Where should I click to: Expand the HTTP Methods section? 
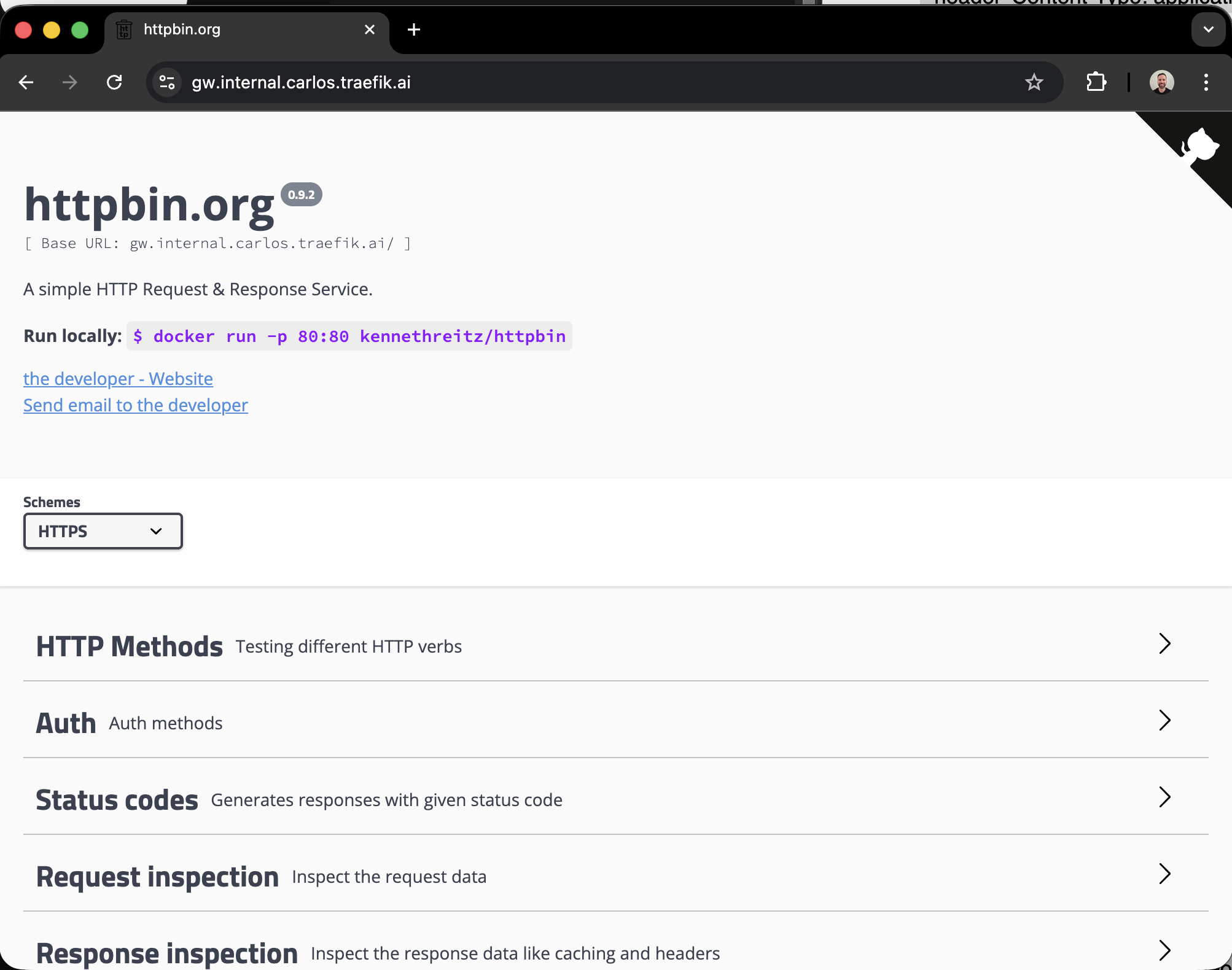click(x=1164, y=644)
